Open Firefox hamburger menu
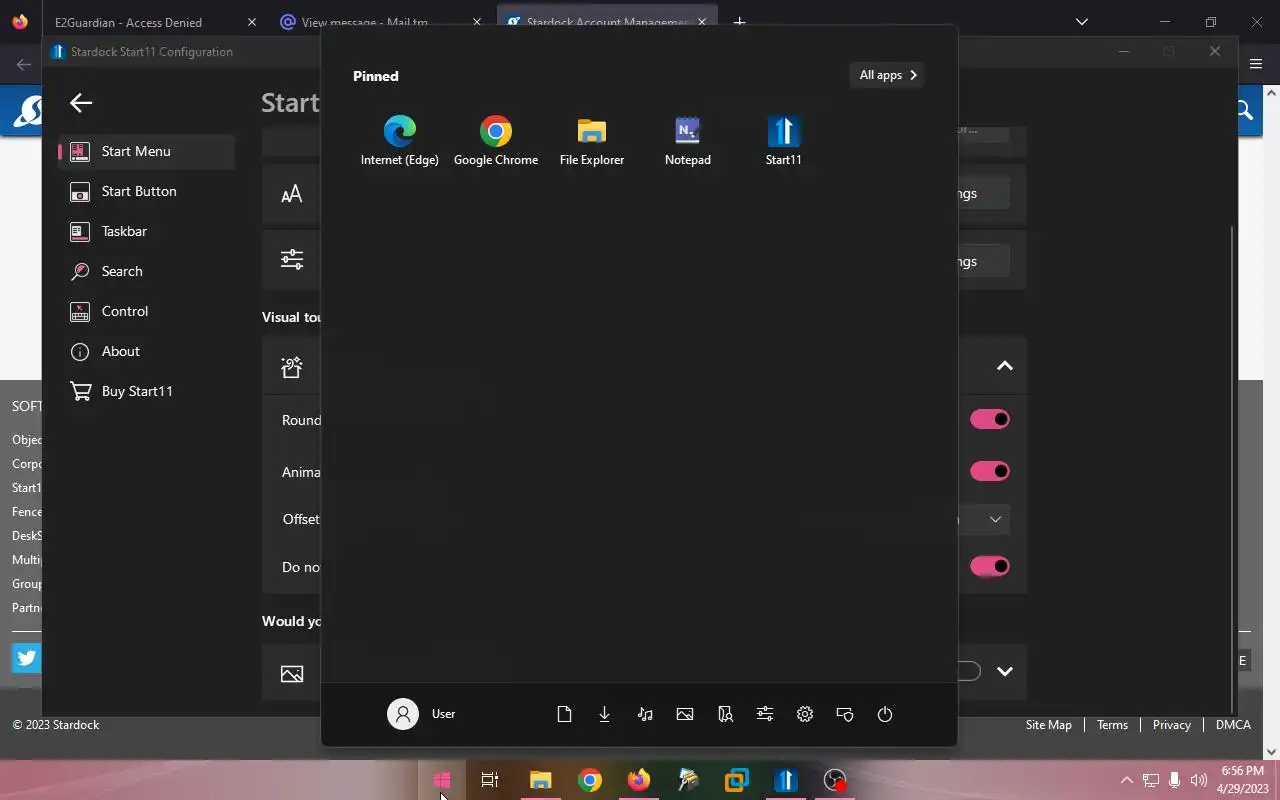Image resolution: width=1280 pixels, height=800 pixels. point(1256,64)
